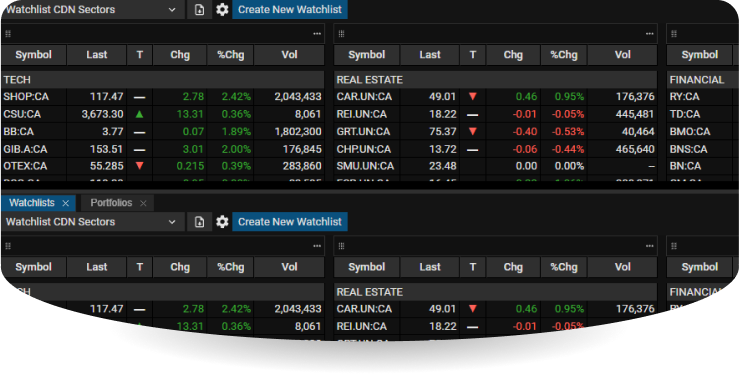Sort the upper REAL ESTATE table by Last
Viewport: 739px width, 374px height.
point(430,55)
